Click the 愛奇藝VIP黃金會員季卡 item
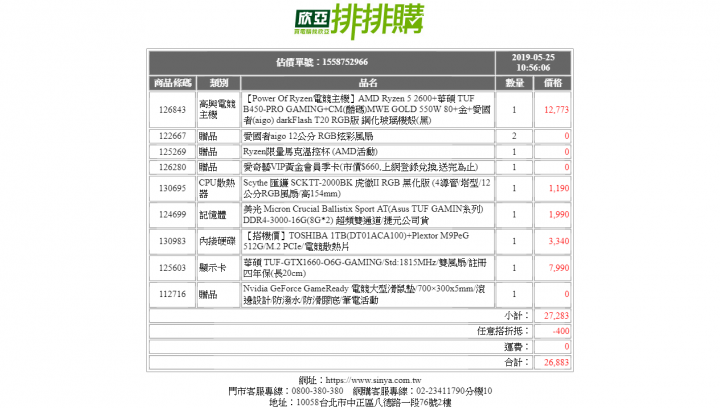The height and width of the screenshot is (408, 720). pos(361,168)
